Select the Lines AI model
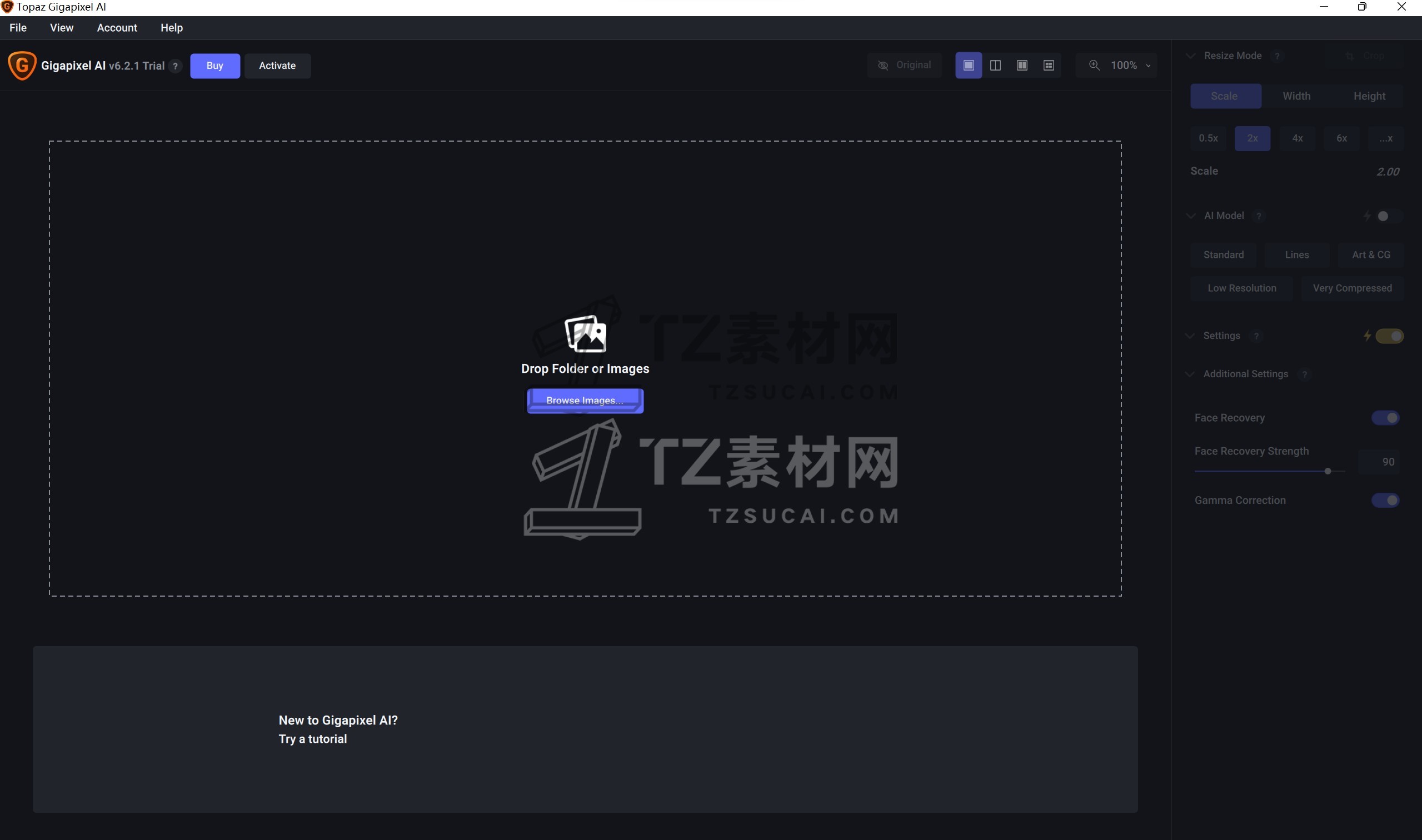1422x840 pixels. click(1296, 256)
